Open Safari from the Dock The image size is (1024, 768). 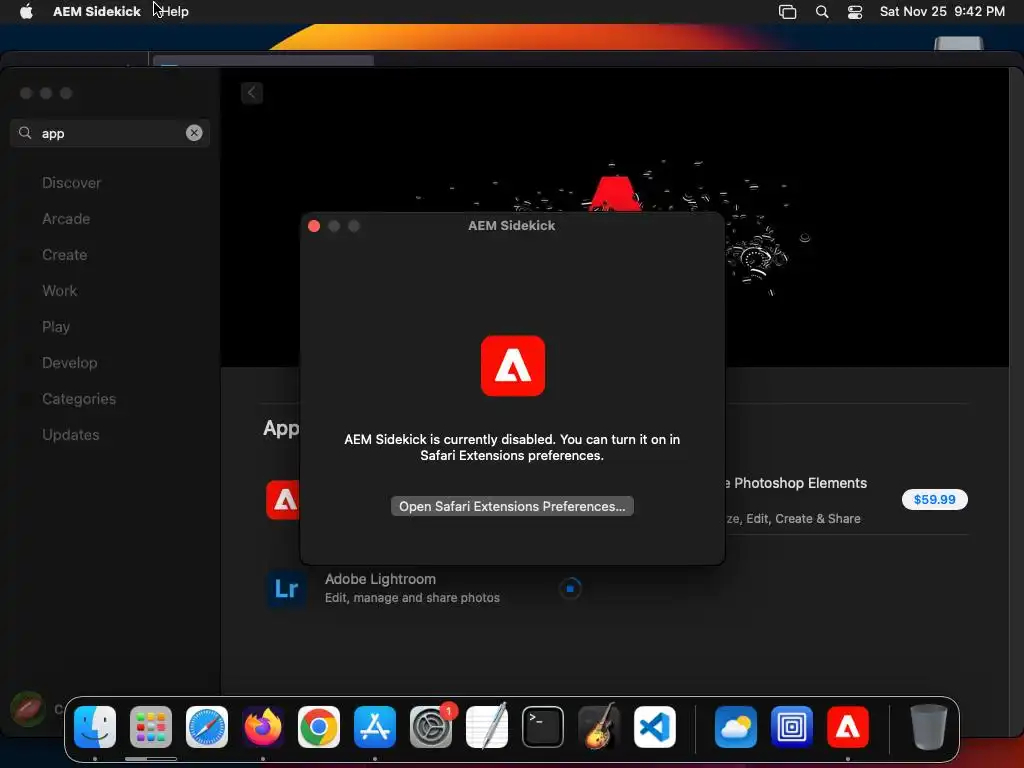[x=207, y=727]
